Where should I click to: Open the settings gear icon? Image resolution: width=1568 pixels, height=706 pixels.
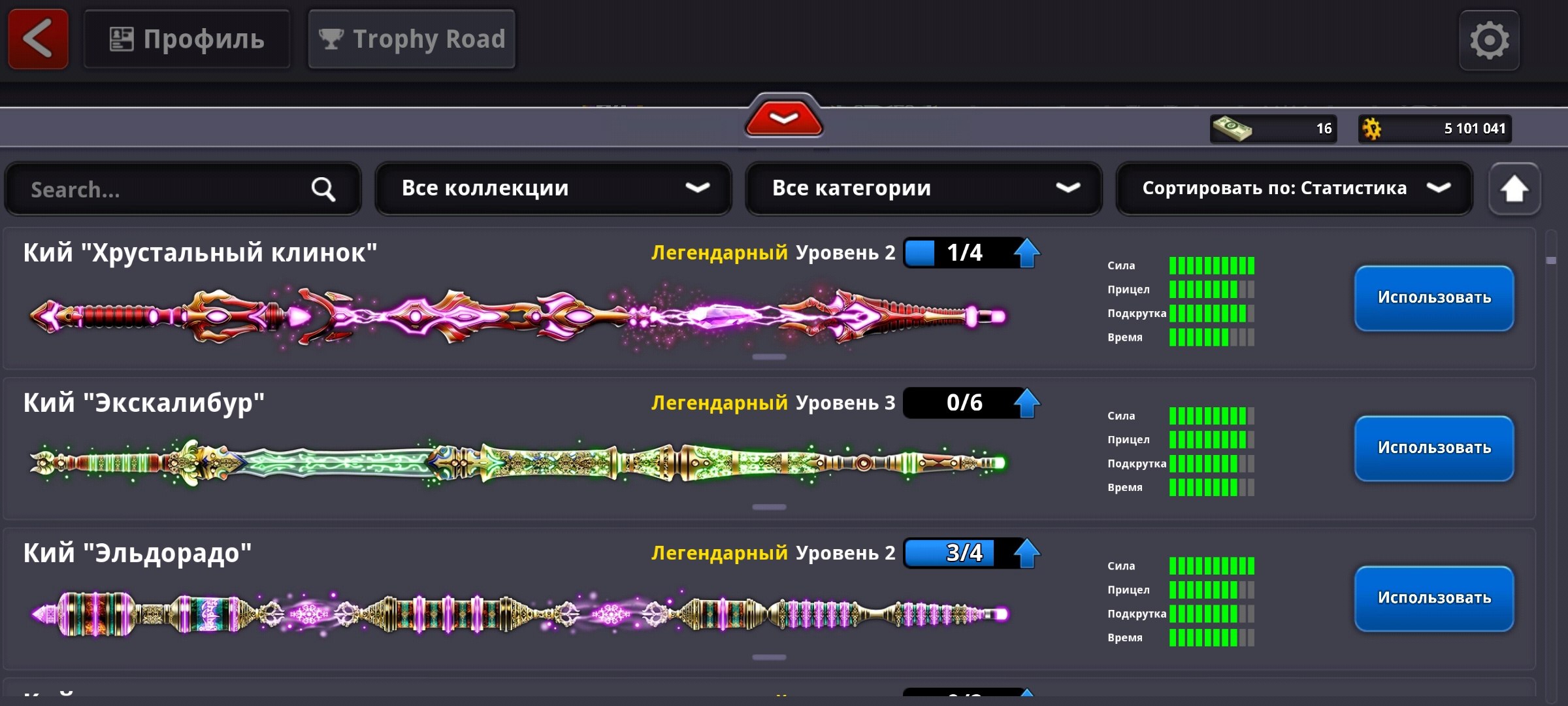click(1489, 41)
